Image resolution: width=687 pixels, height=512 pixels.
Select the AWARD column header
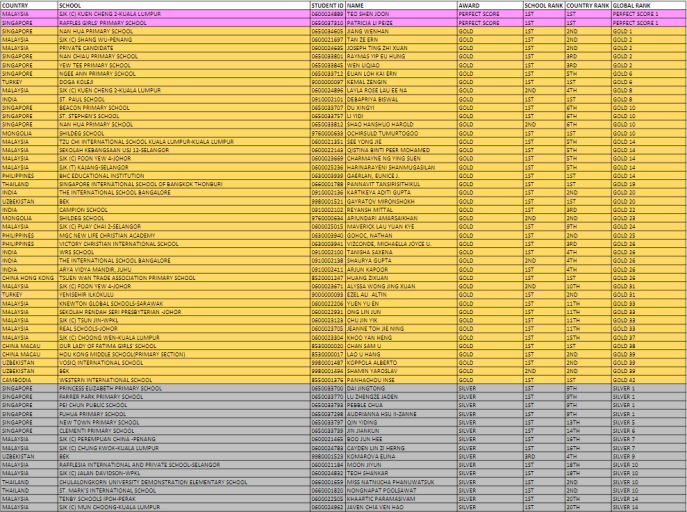pyautogui.click(x=490, y=6)
